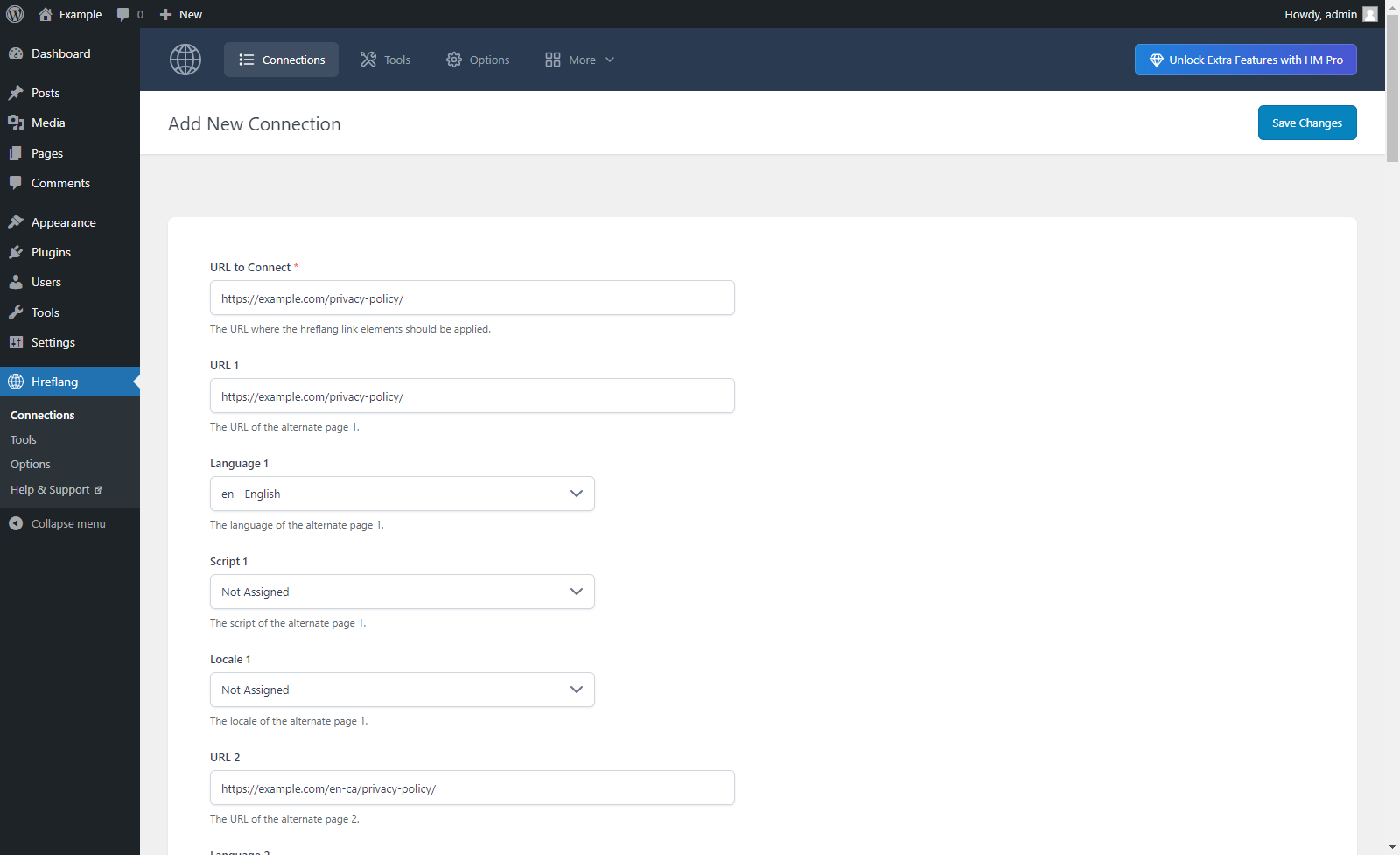Click Collapse menu text

[68, 523]
